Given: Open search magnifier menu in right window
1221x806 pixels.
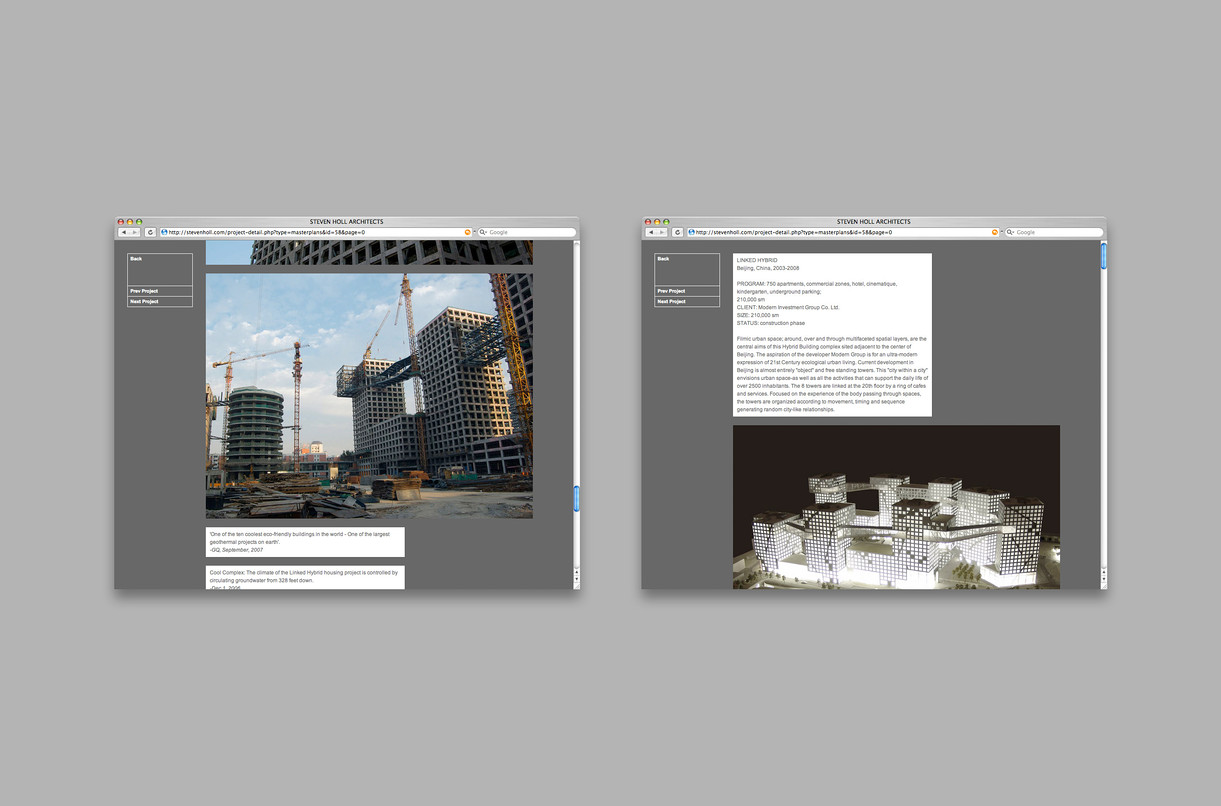Looking at the screenshot, I should [1010, 232].
